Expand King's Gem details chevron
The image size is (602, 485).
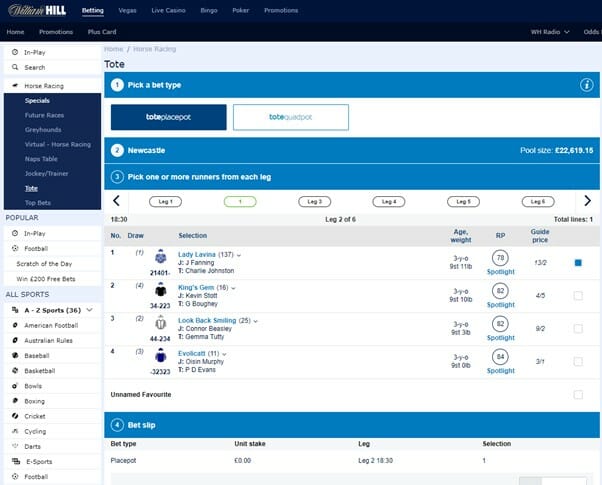click(x=233, y=288)
